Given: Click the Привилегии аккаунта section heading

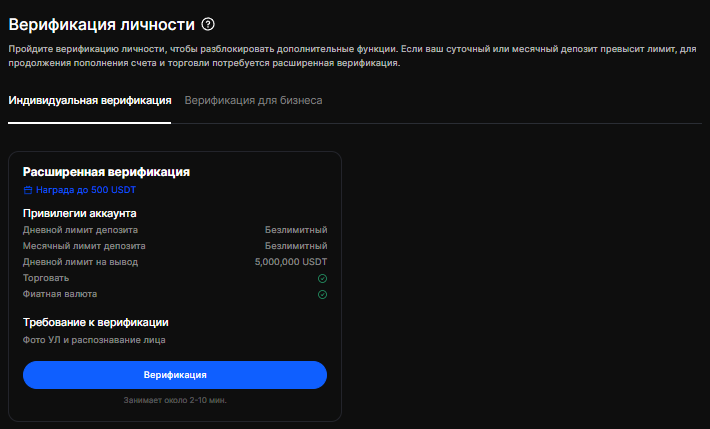Looking at the screenshot, I should coord(80,213).
